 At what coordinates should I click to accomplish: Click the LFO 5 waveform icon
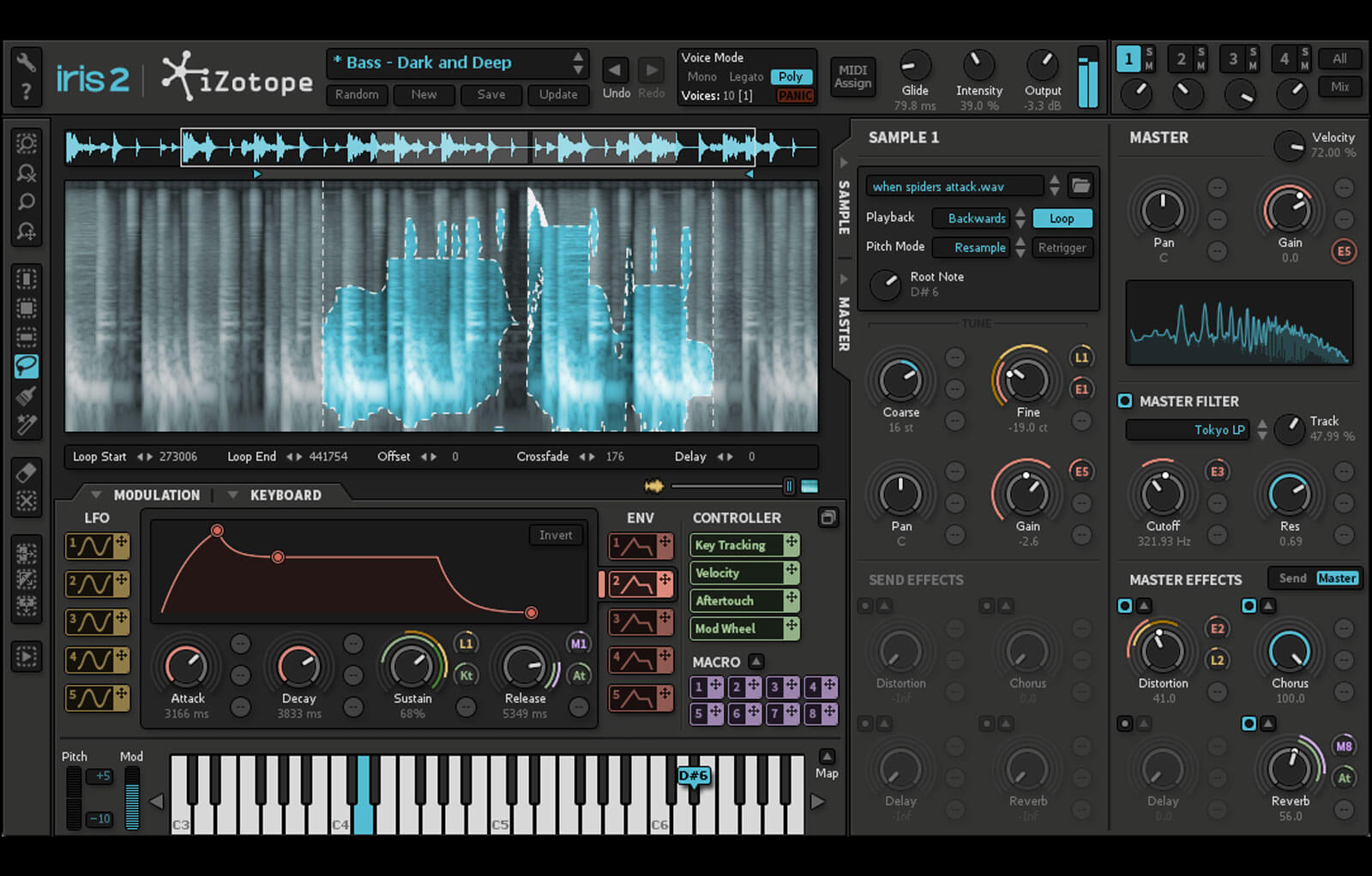[x=91, y=698]
